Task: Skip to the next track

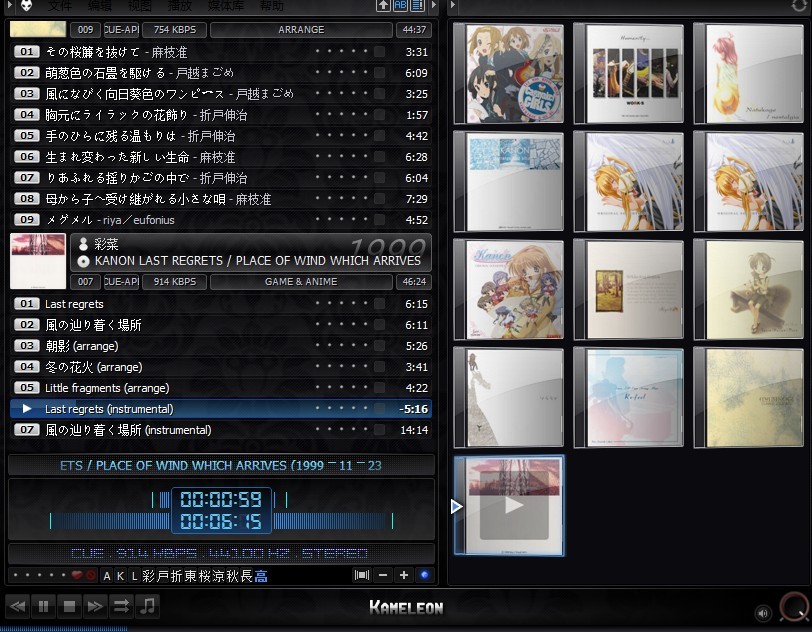Action: 95,607
